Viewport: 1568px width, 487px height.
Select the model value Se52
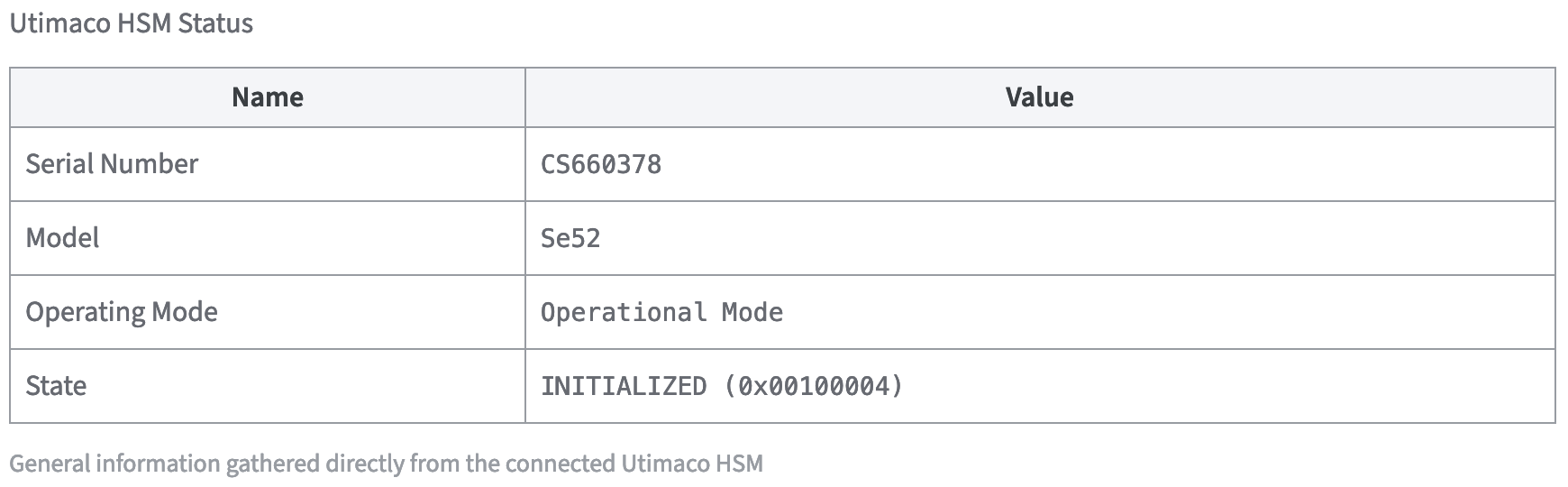pos(570,238)
